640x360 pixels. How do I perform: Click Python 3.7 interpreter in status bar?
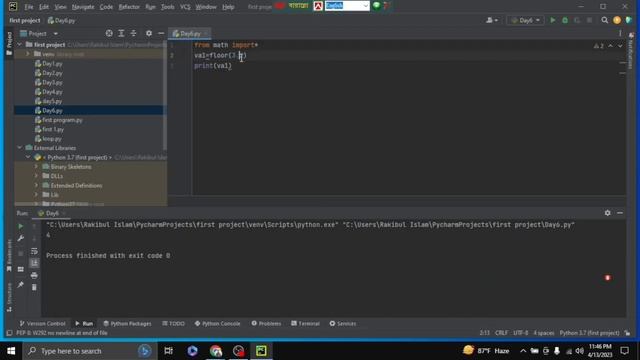click(x=589, y=333)
